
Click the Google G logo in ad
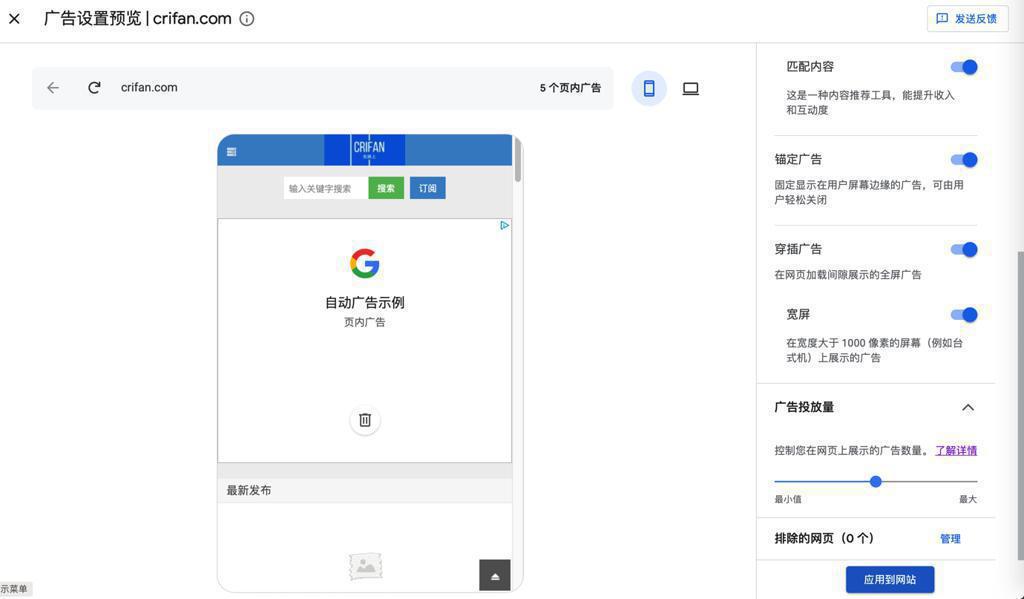[364, 263]
